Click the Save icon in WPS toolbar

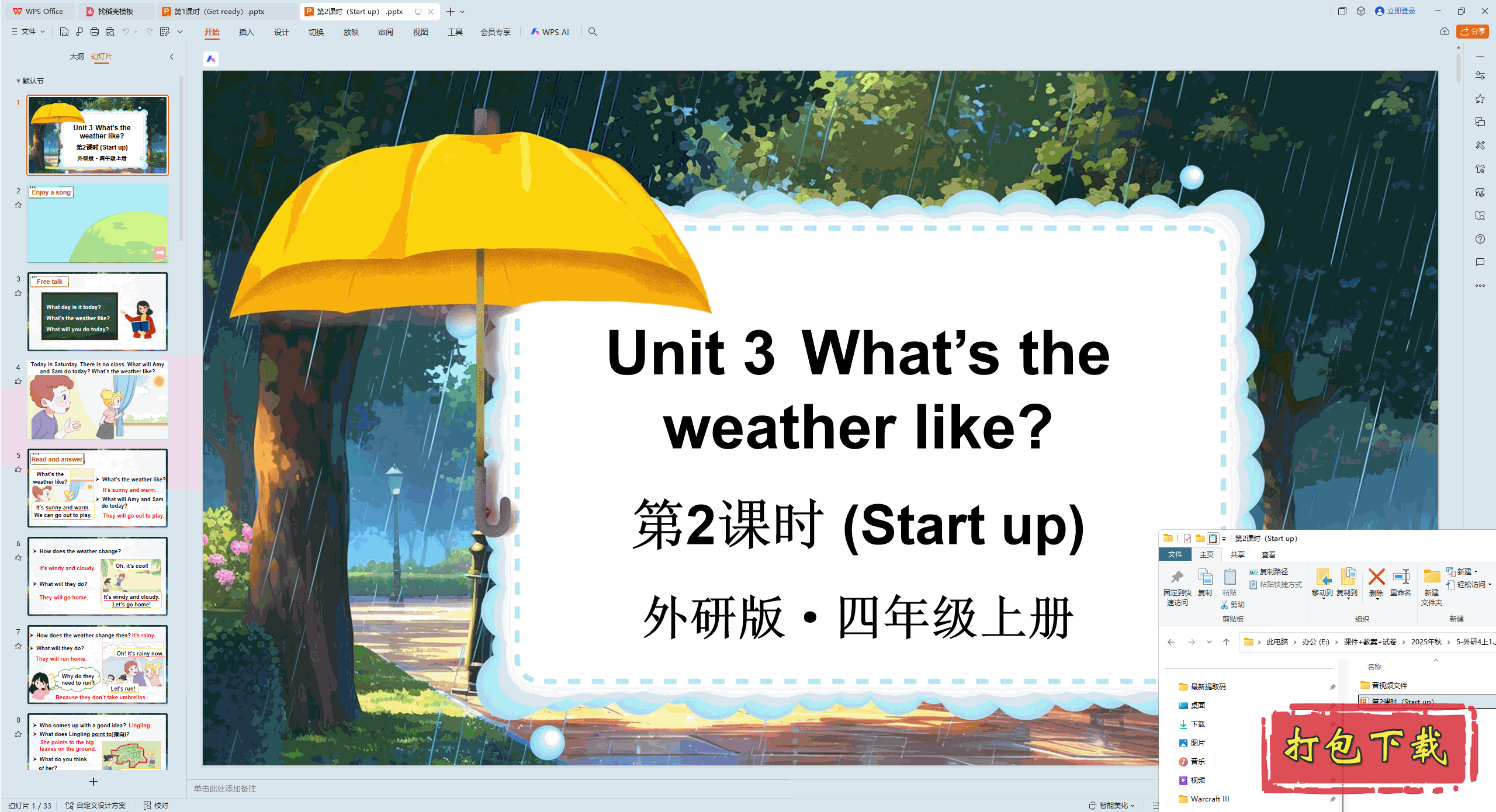64,32
